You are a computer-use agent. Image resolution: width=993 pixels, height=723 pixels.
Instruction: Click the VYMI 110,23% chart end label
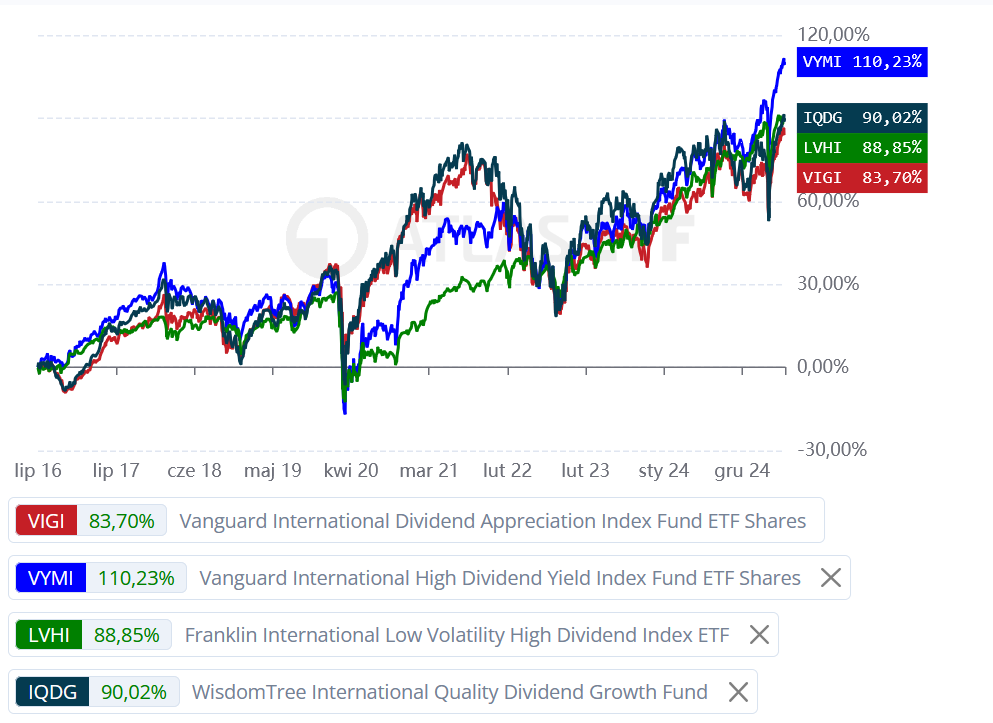[x=862, y=62]
